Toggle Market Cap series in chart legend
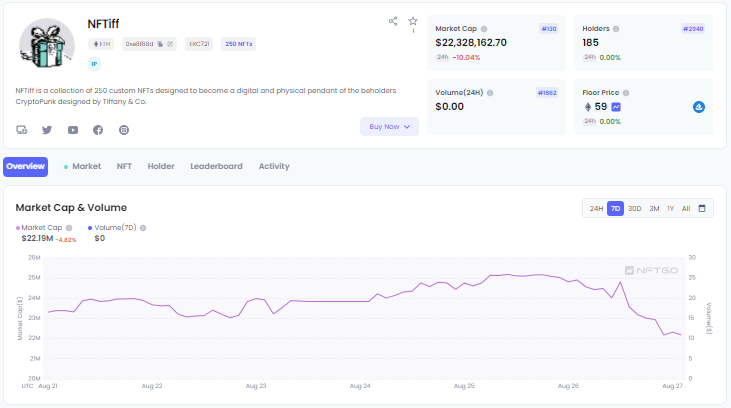Screen dimensions: 731x408 click(39, 228)
